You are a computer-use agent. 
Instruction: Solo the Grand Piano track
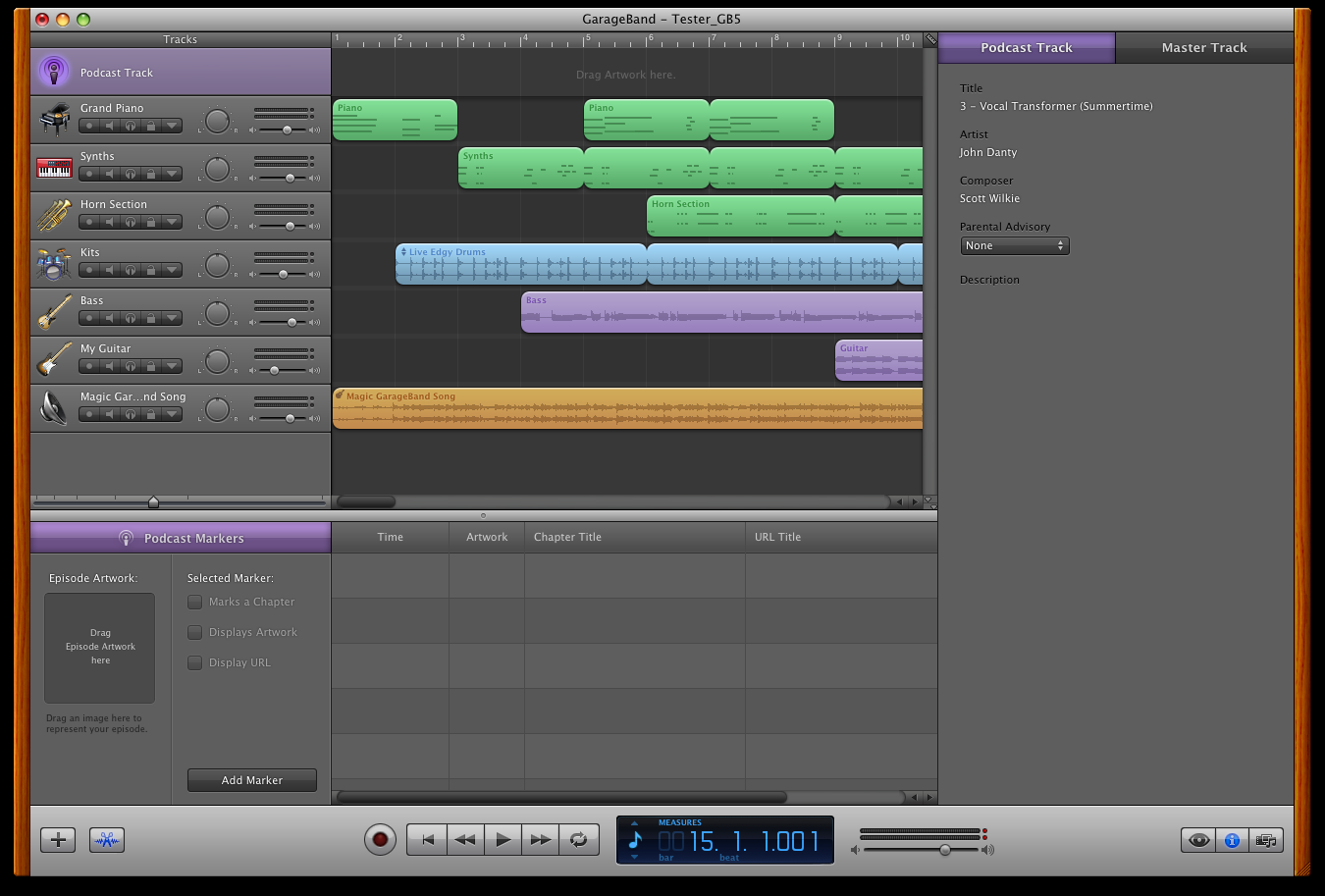[131, 126]
